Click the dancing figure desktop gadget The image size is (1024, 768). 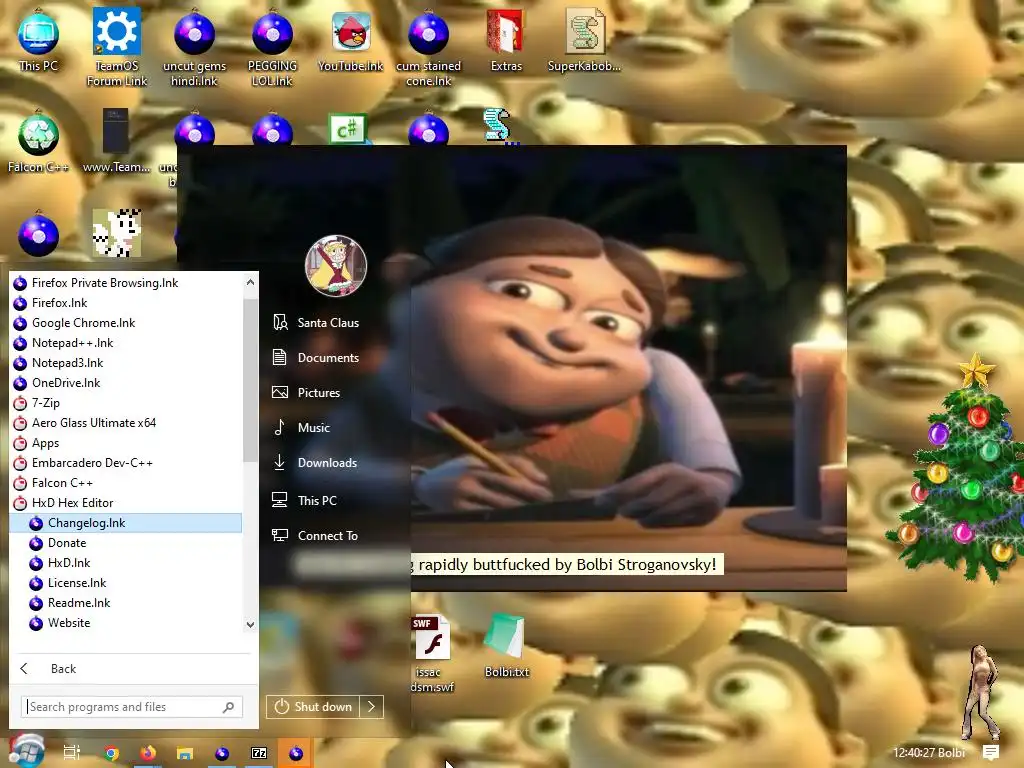click(982, 692)
